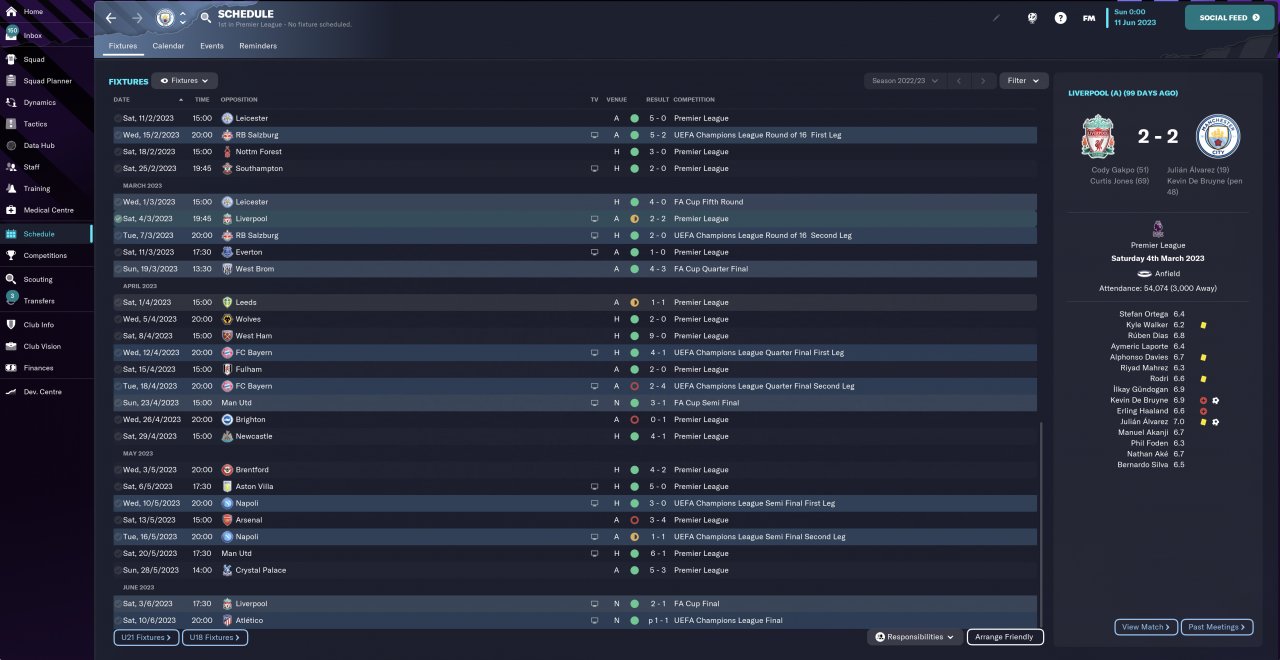1280x660 pixels.
Task: Open the Season 2022/23 dropdown
Action: pos(905,80)
